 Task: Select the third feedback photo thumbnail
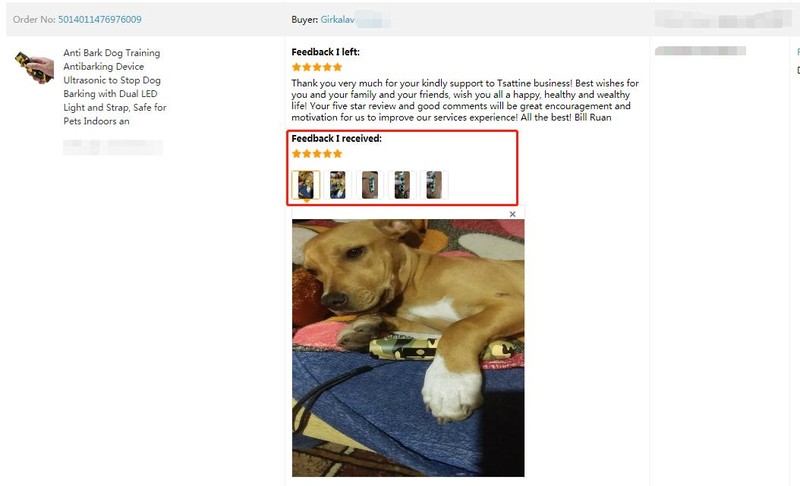[x=370, y=185]
